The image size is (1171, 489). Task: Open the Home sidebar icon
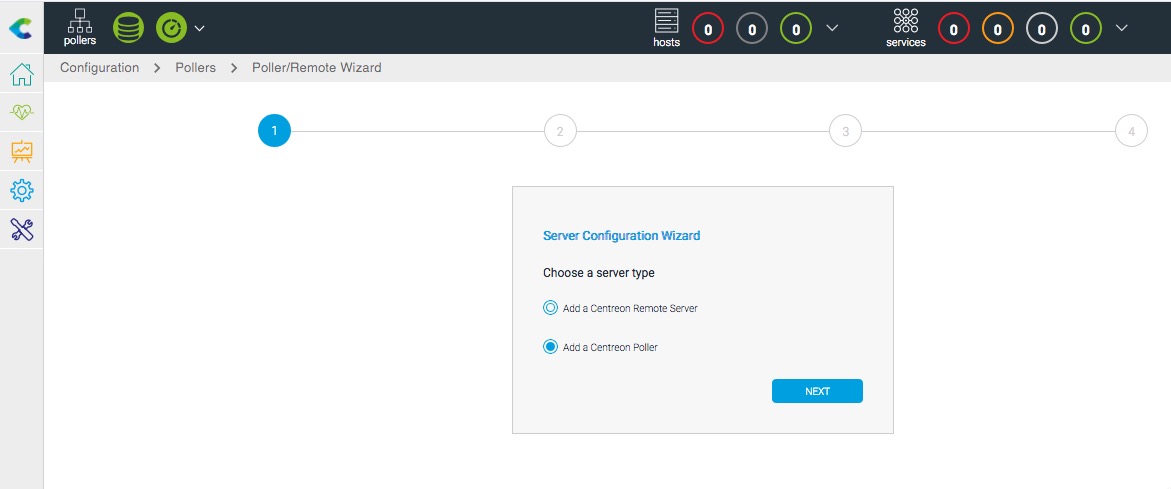[x=22, y=75]
